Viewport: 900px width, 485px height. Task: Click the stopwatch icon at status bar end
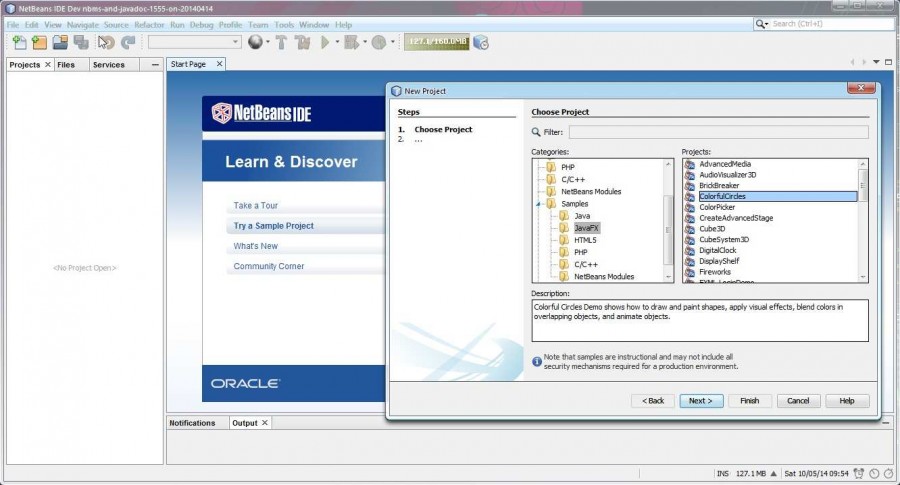(889, 474)
